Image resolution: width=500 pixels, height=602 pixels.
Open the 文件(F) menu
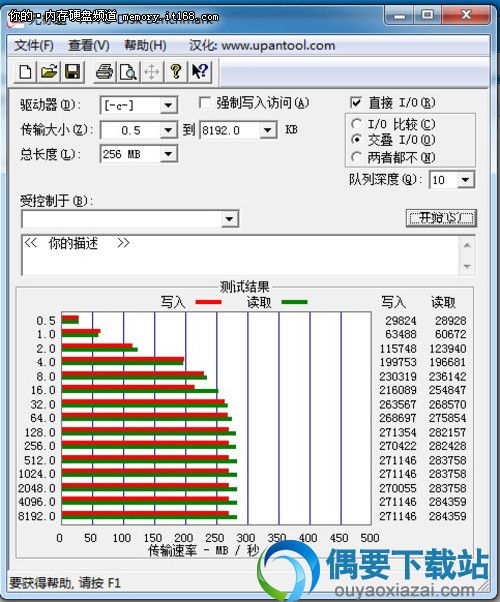pyautogui.click(x=34, y=46)
